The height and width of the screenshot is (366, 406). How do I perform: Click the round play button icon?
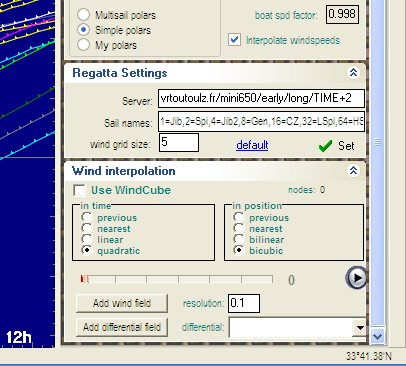click(356, 277)
